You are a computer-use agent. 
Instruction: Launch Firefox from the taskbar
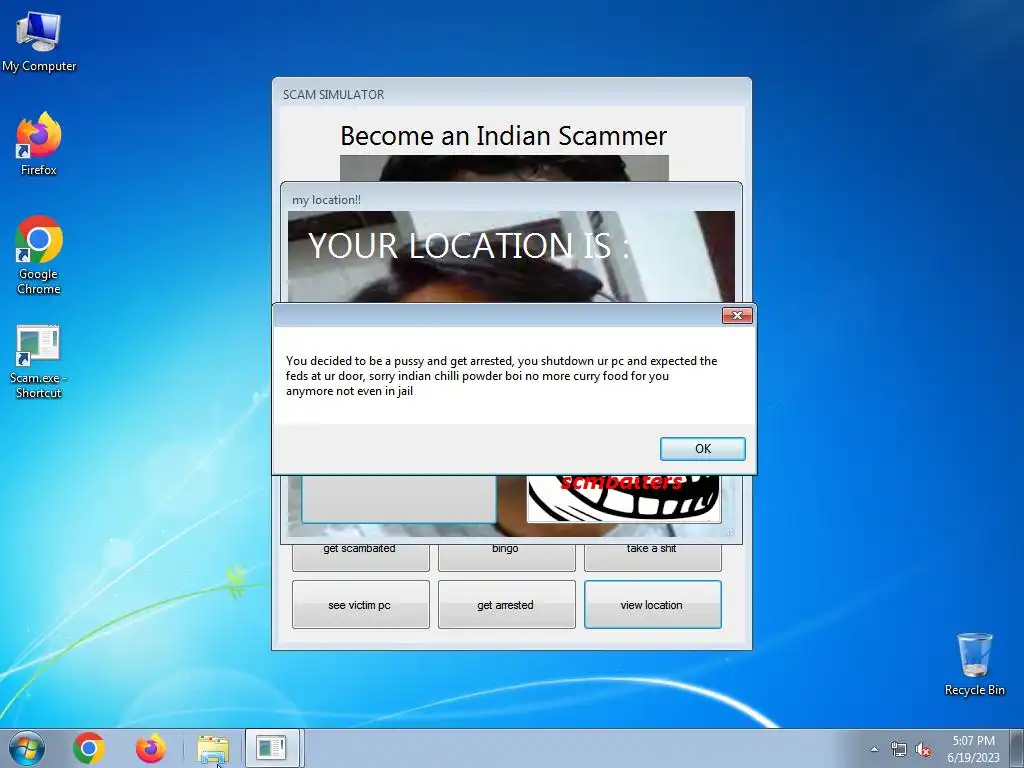150,748
